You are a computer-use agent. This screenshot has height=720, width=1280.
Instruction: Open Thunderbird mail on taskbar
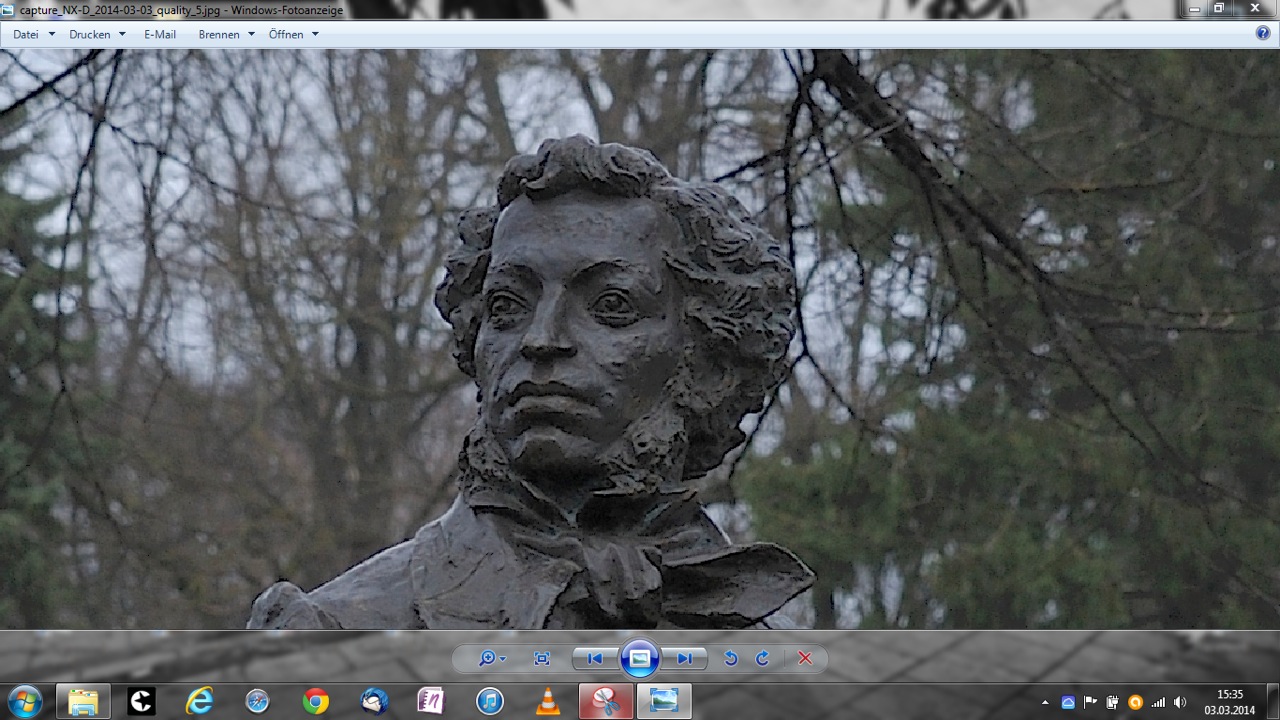[x=373, y=702]
